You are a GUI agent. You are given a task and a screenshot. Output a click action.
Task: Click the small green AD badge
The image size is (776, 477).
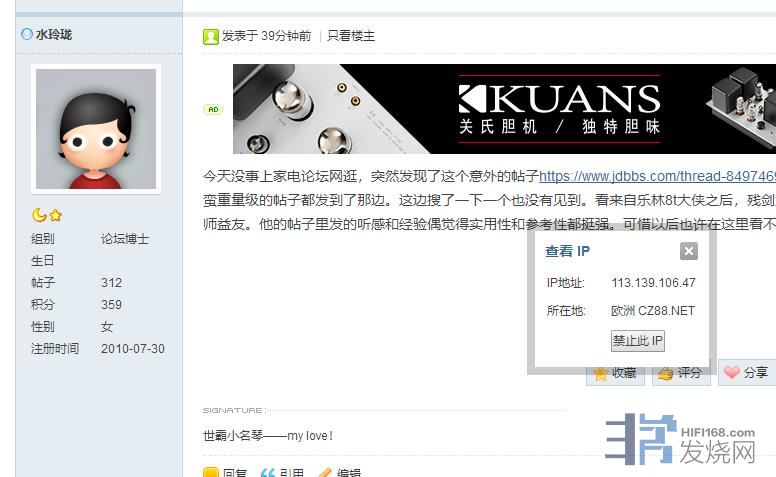click(x=213, y=109)
